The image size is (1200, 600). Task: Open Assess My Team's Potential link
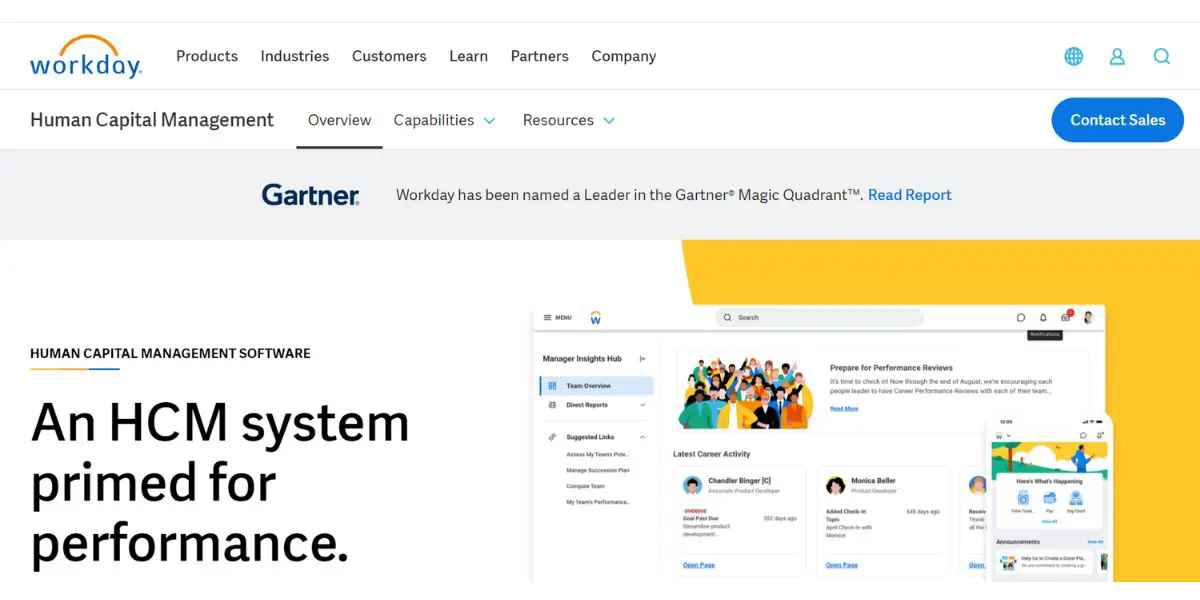click(x=598, y=454)
